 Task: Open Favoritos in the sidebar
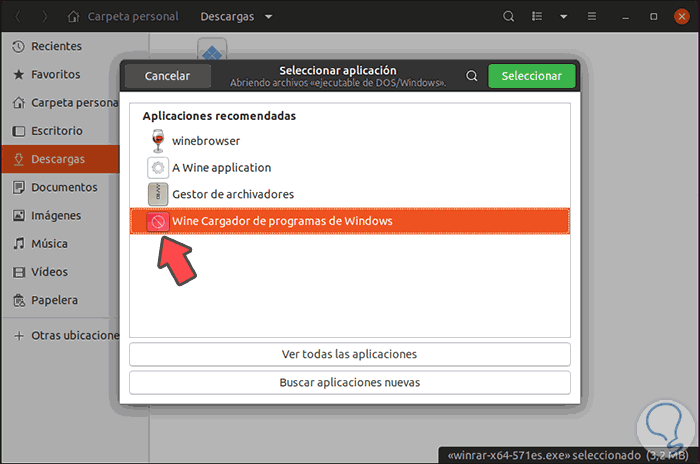(x=61, y=75)
